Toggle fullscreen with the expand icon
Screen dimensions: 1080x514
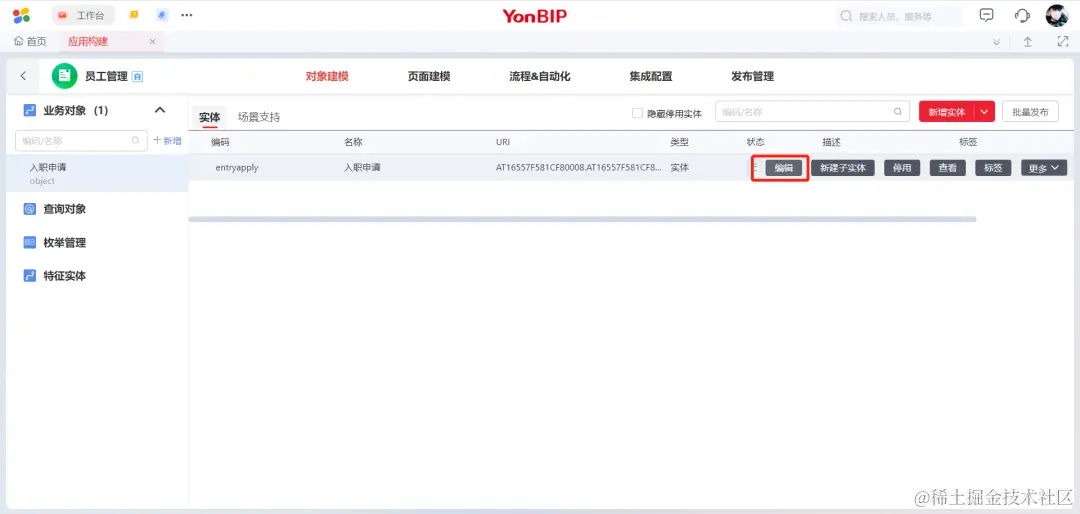tap(1062, 41)
